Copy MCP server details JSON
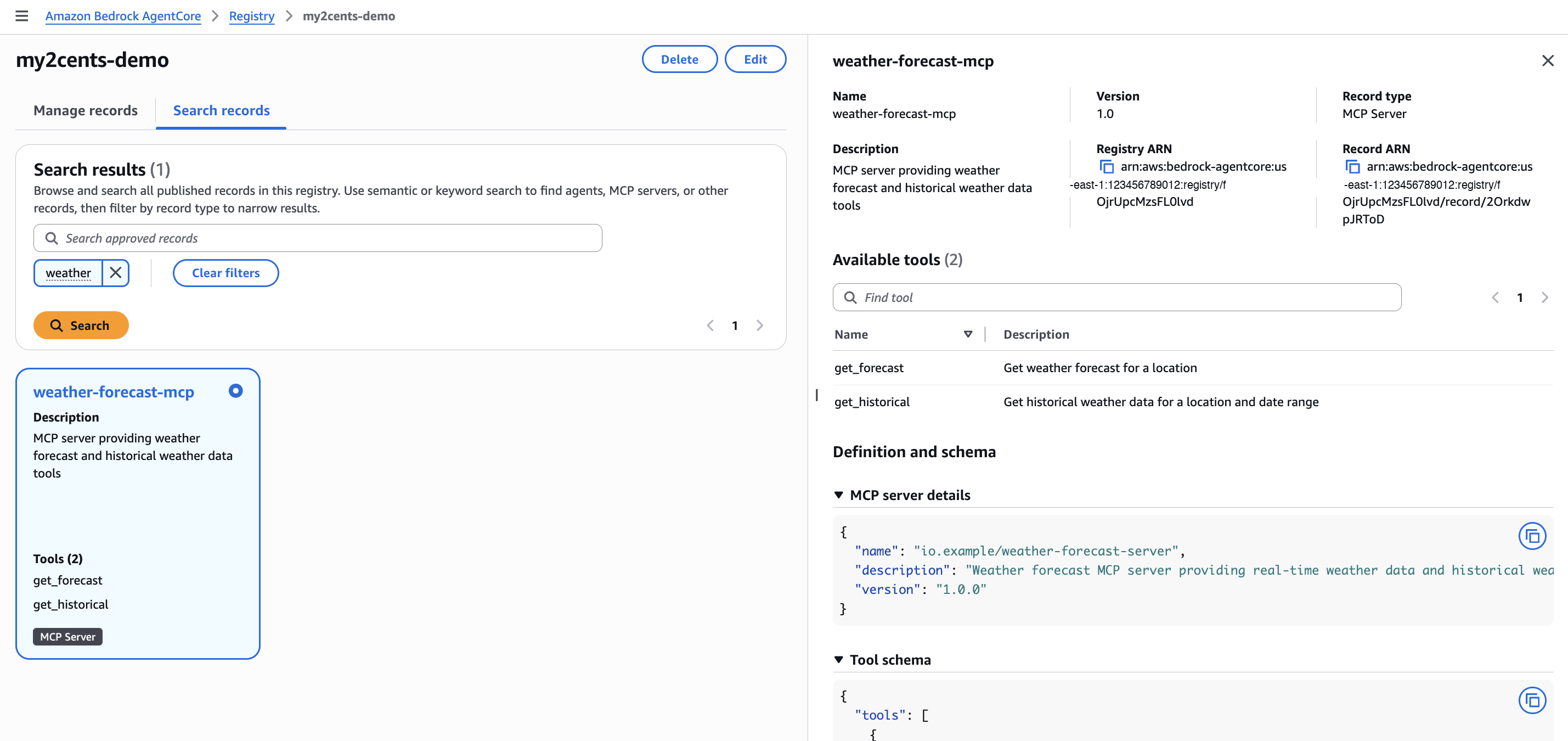The height and width of the screenshot is (741, 1568). [1531, 536]
